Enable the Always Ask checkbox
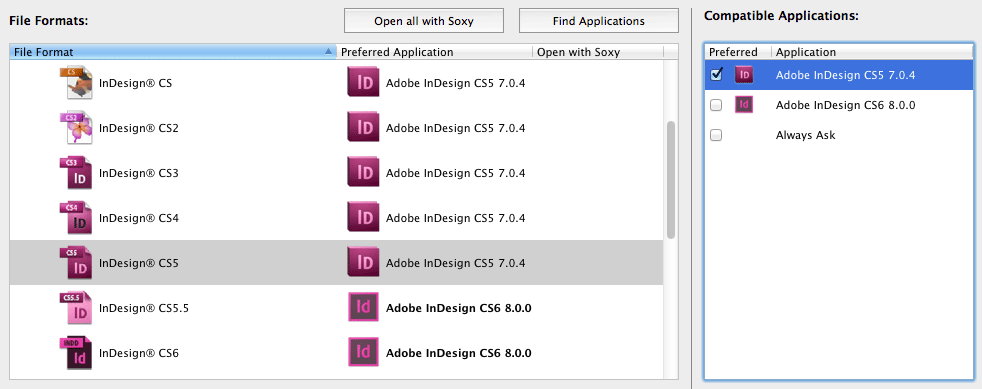This screenshot has width=982, height=389. click(716, 135)
